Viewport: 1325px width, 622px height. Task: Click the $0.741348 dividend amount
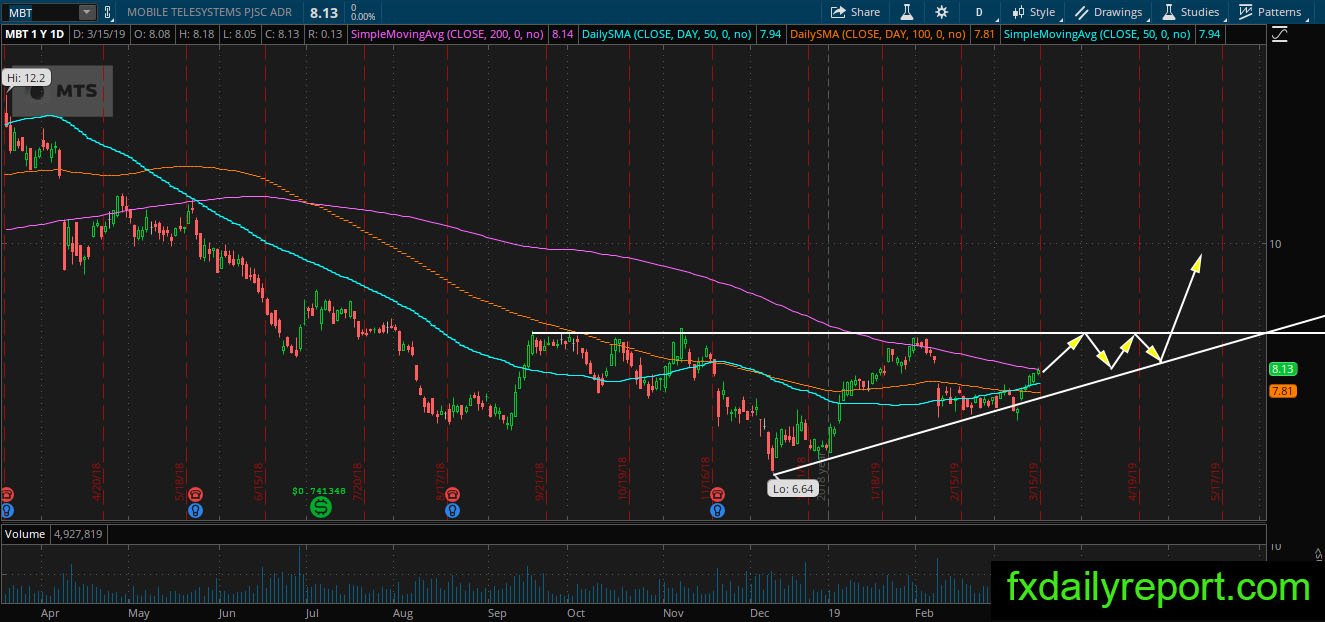[320, 490]
